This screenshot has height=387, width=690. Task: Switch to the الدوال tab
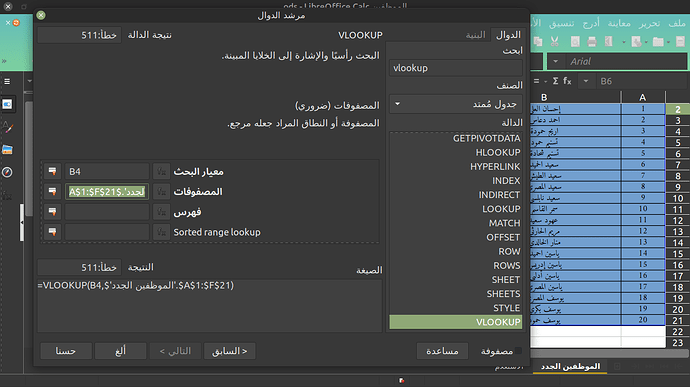(x=508, y=35)
